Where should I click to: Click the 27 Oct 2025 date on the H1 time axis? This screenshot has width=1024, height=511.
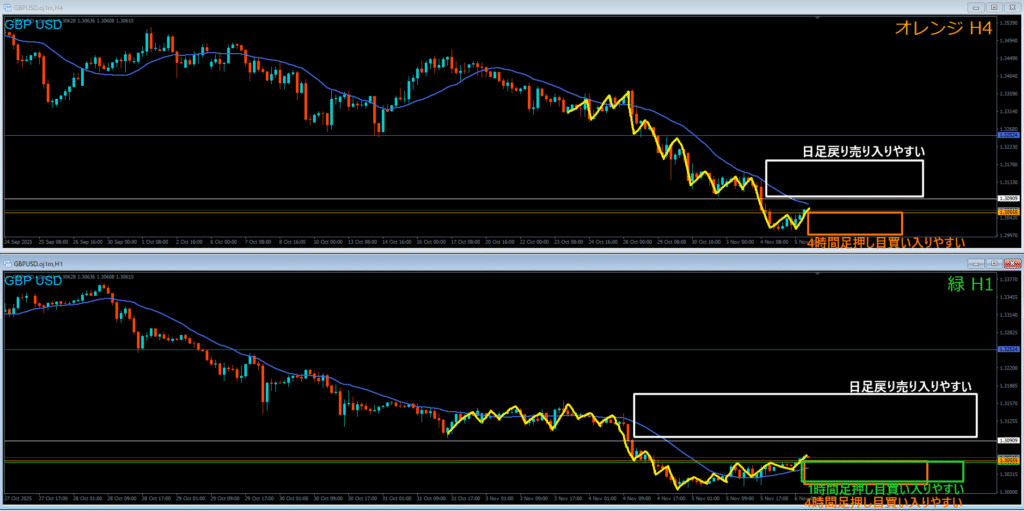click(17, 499)
